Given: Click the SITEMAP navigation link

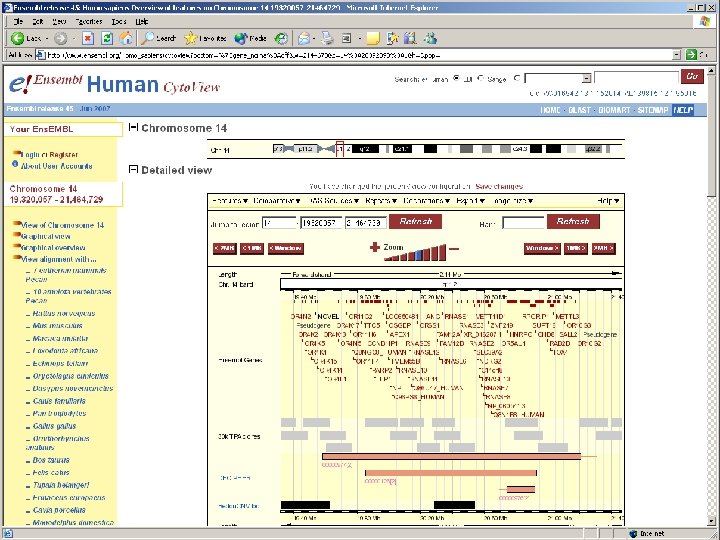Looking at the screenshot, I should [653, 110].
